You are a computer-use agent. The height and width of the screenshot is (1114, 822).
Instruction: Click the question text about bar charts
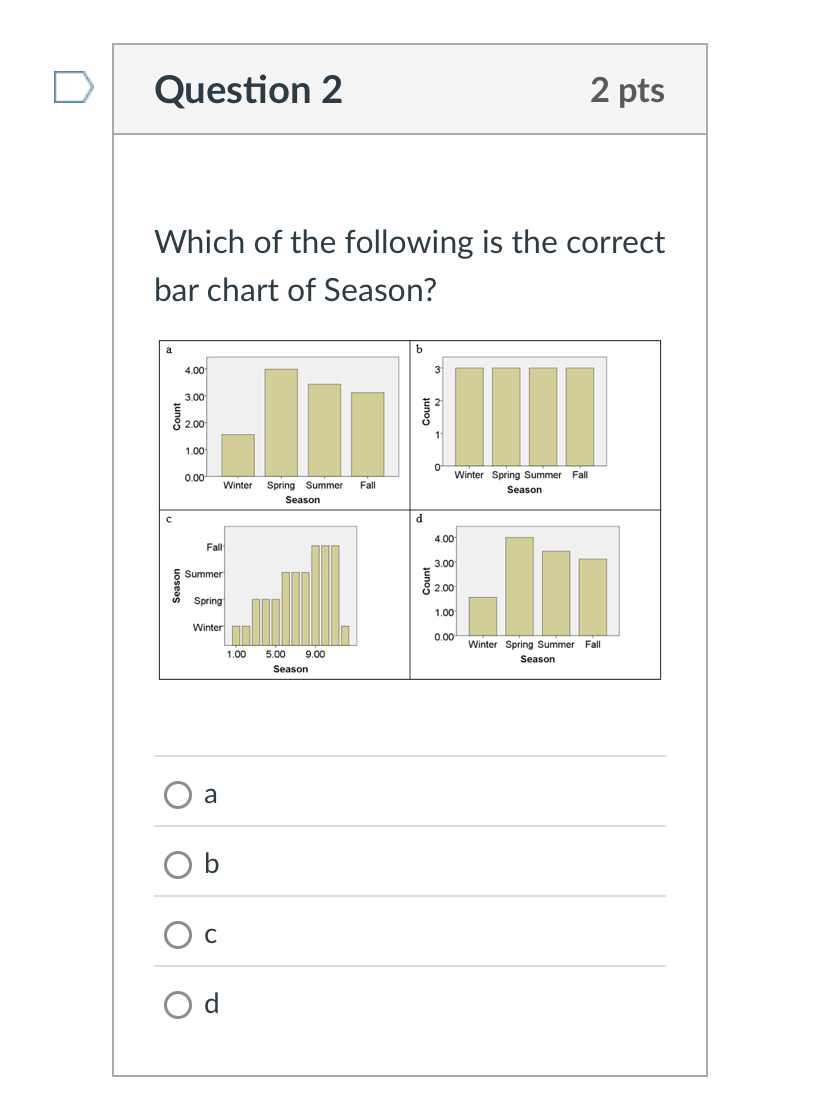tap(409, 265)
